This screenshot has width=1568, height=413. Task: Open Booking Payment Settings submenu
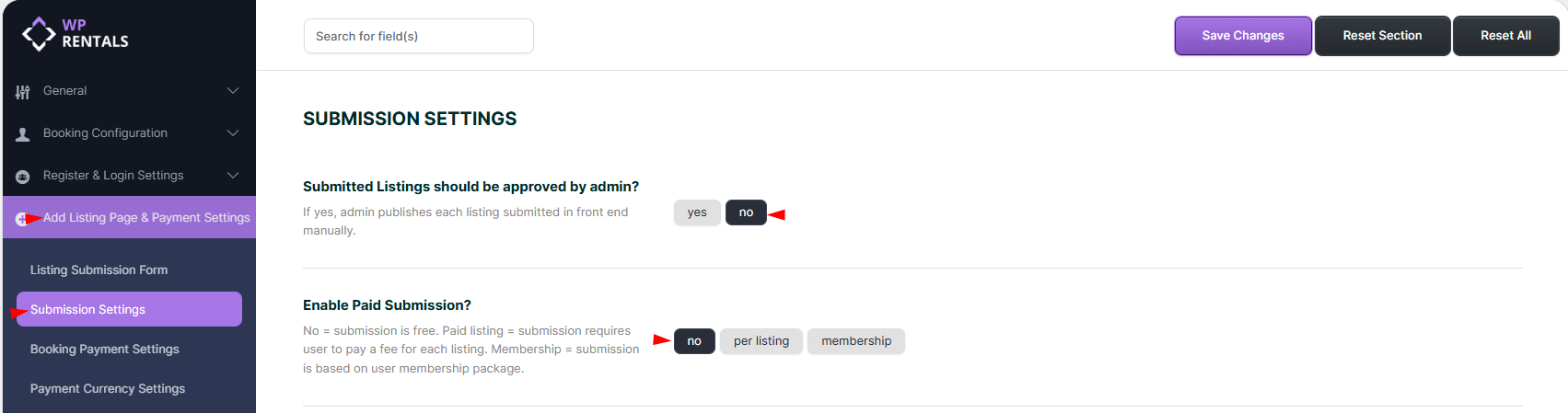click(x=104, y=350)
